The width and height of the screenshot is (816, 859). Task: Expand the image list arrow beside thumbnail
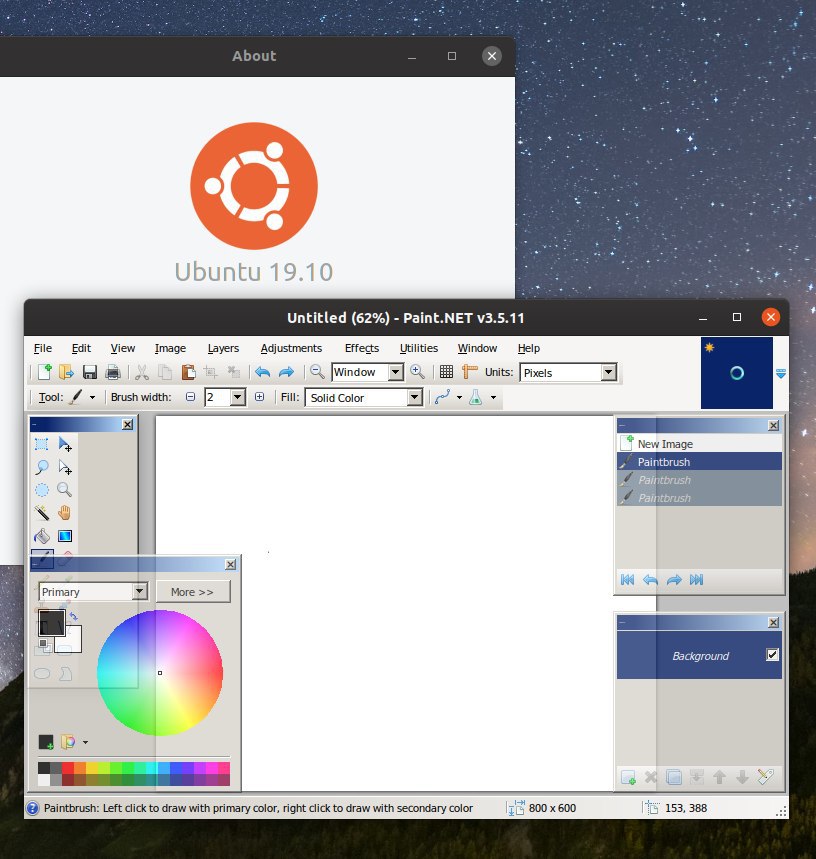781,374
